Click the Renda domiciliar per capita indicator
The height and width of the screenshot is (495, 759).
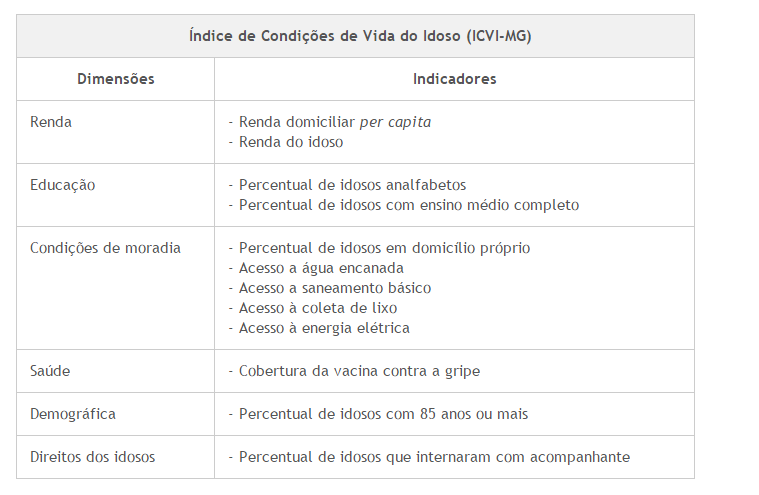coord(335,122)
